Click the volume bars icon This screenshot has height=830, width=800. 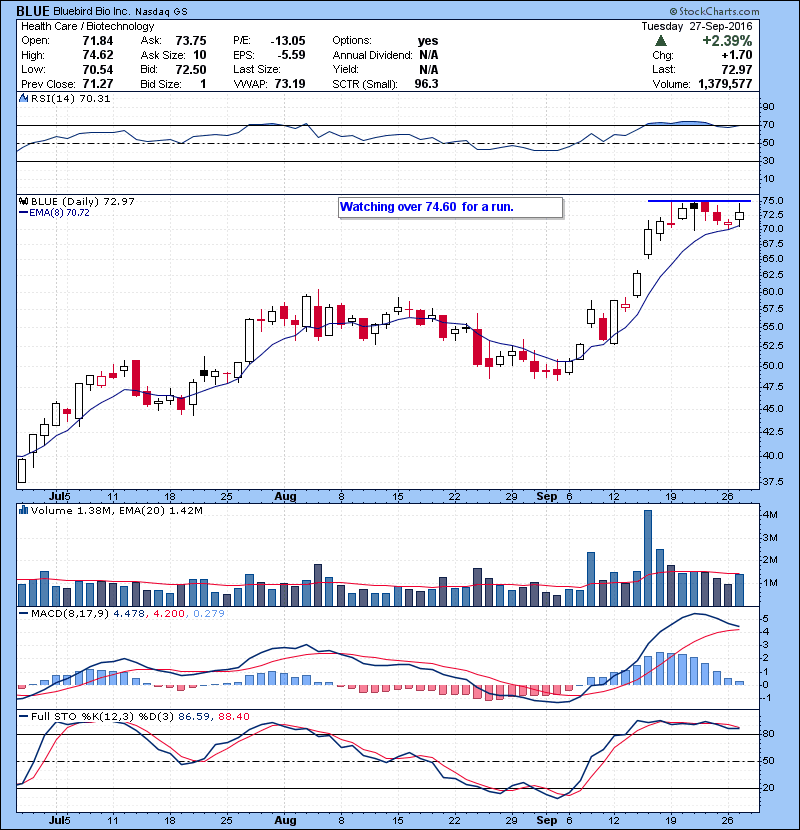pos(23,510)
